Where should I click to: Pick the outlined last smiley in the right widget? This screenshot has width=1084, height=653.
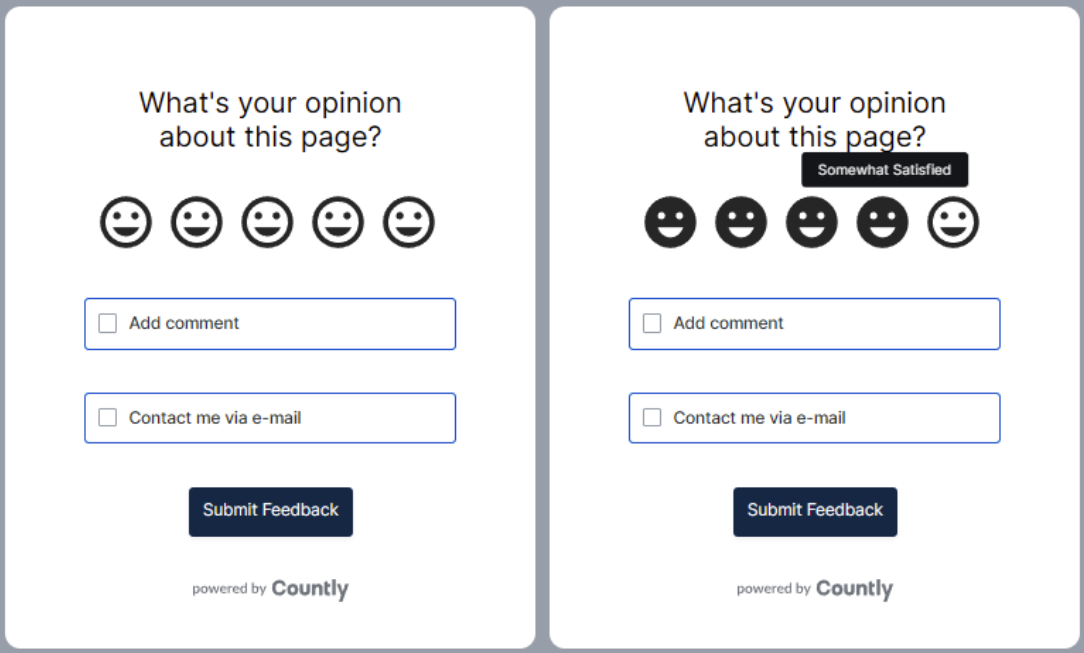953,223
